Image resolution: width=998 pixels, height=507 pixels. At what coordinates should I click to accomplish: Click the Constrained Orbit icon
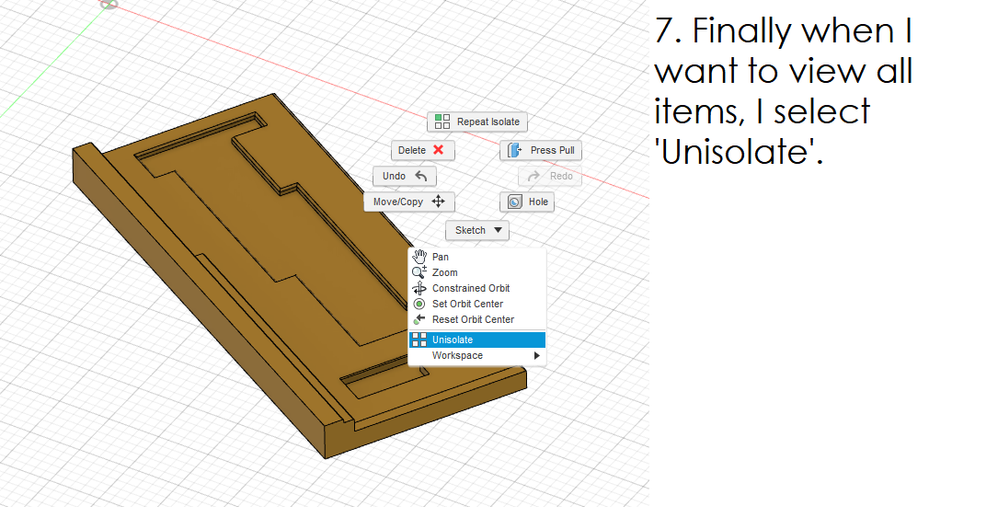419,288
